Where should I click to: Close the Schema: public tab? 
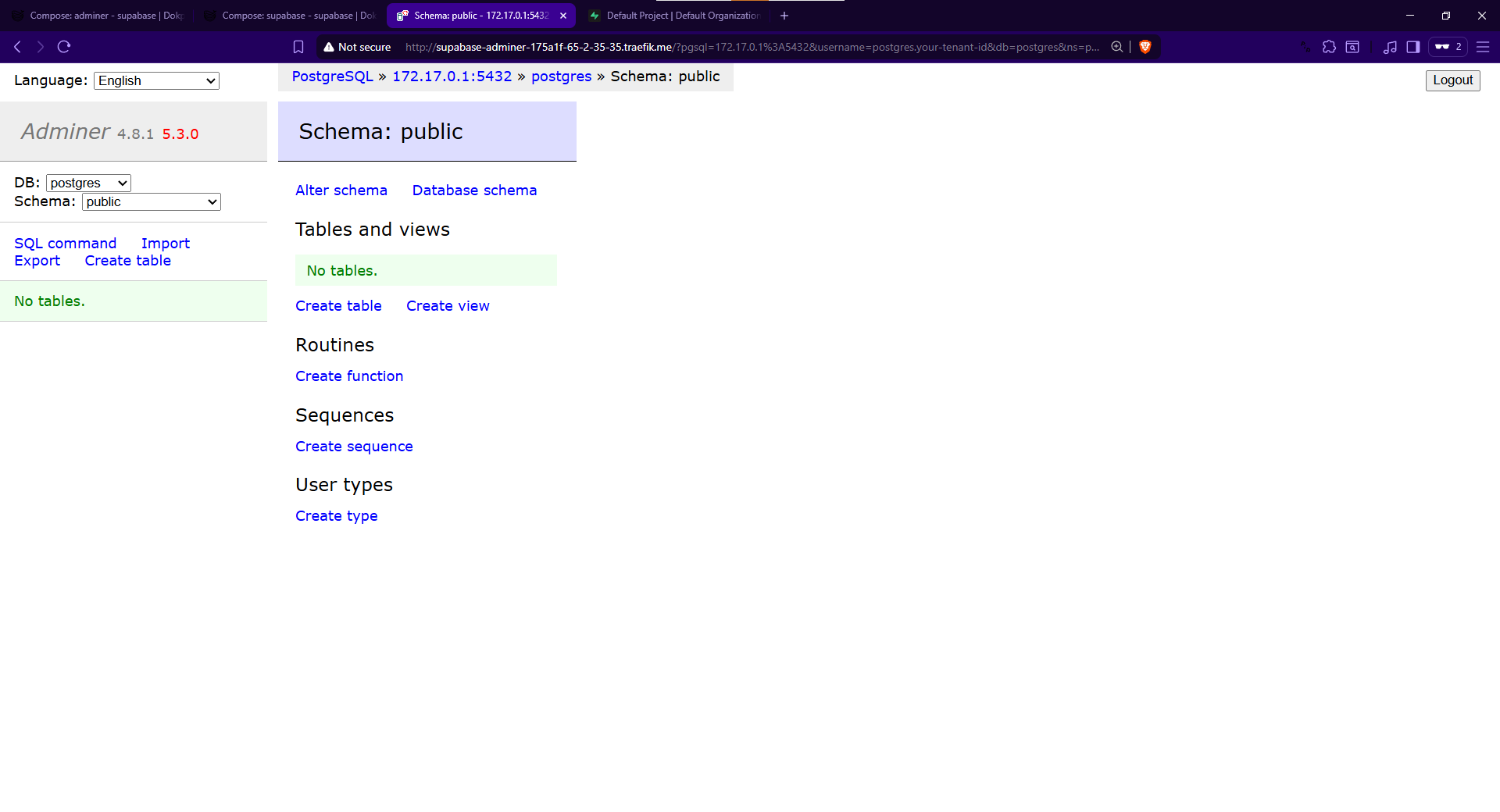coord(563,16)
